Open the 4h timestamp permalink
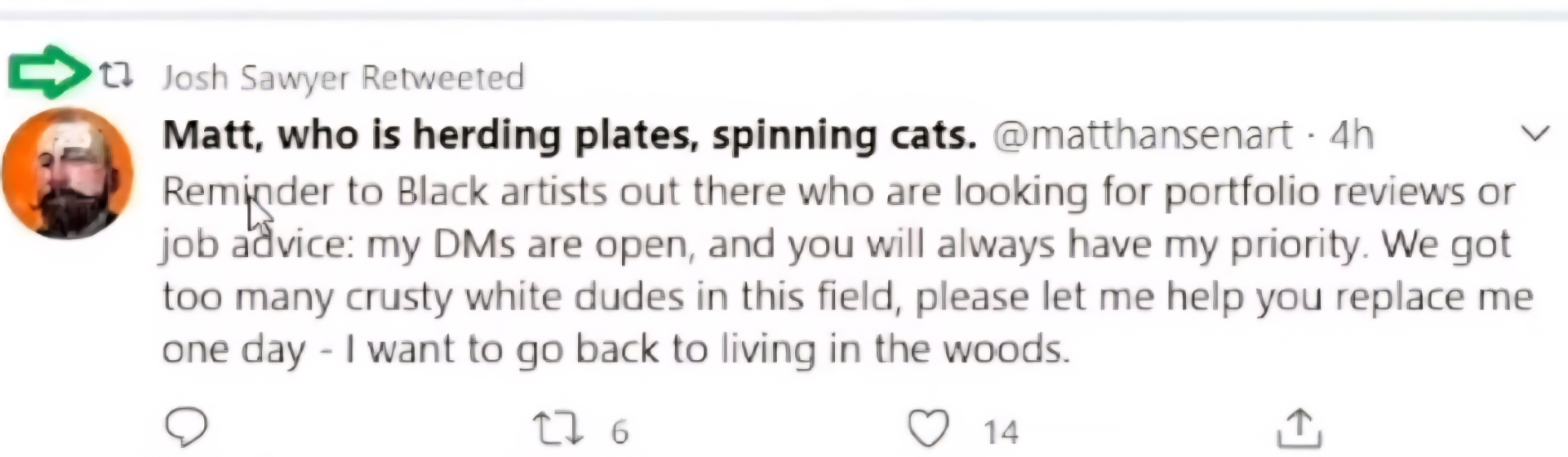The height and width of the screenshot is (457, 1568). pyautogui.click(x=1352, y=135)
